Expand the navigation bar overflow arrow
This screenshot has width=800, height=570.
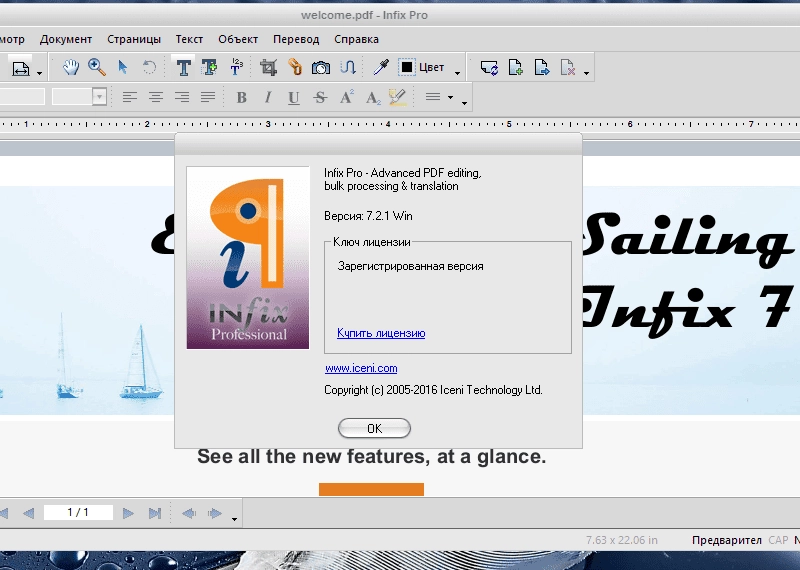[x=234, y=519]
